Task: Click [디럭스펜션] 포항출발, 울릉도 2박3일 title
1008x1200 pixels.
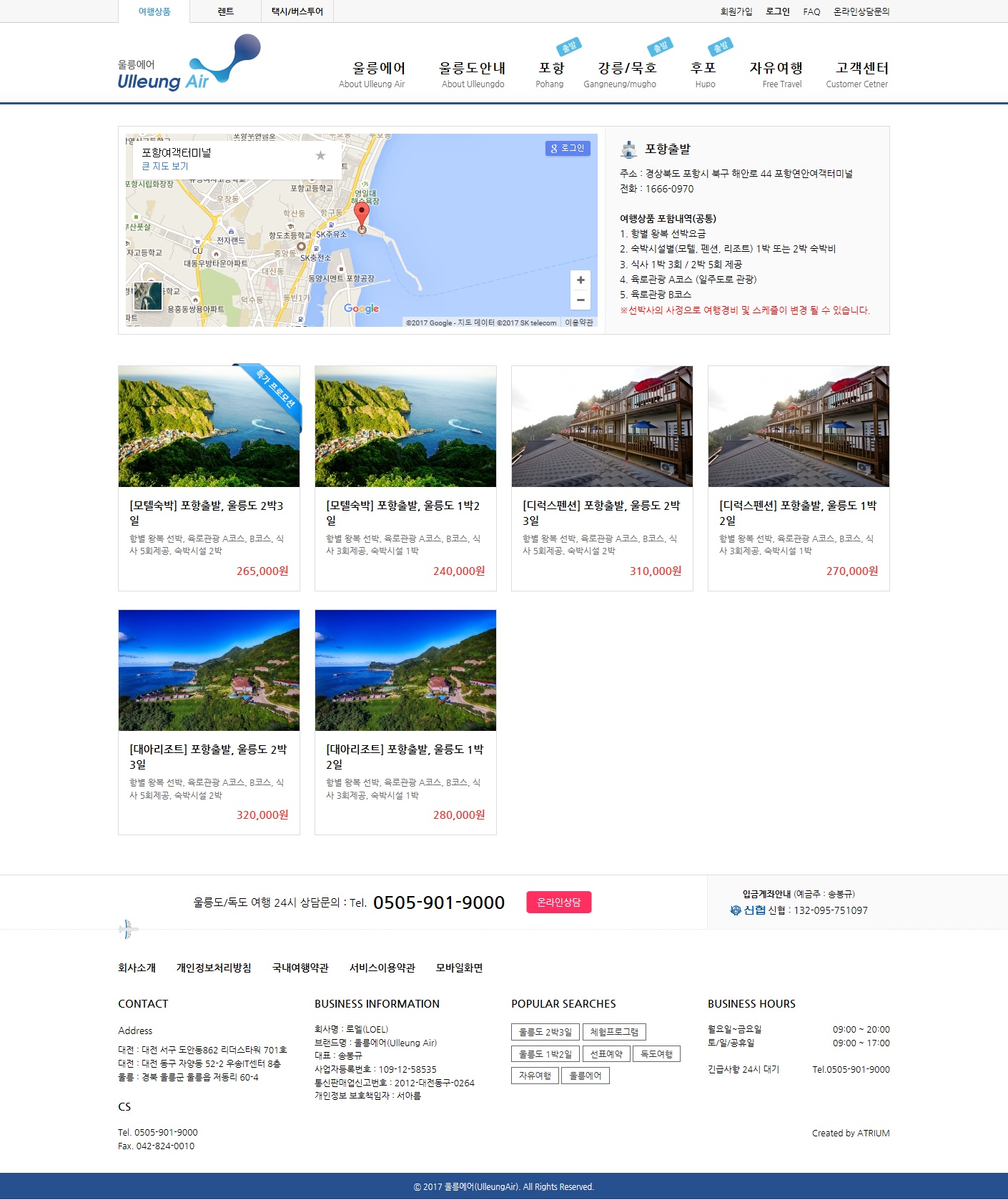Action: click(601, 513)
